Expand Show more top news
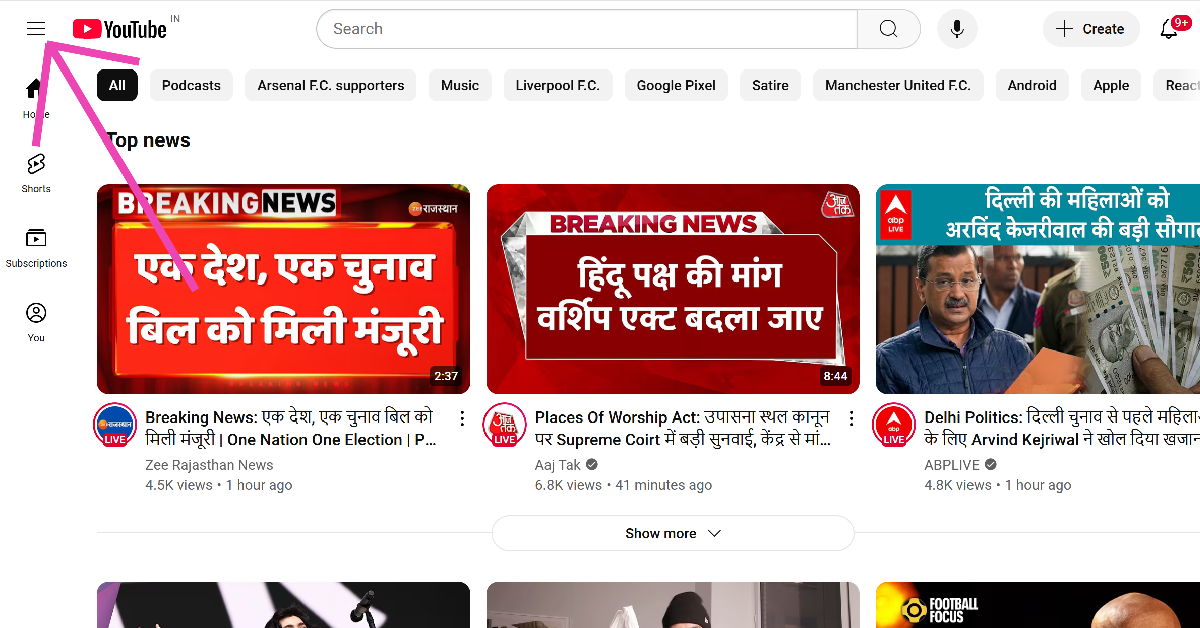 click(x=673, y=533)
